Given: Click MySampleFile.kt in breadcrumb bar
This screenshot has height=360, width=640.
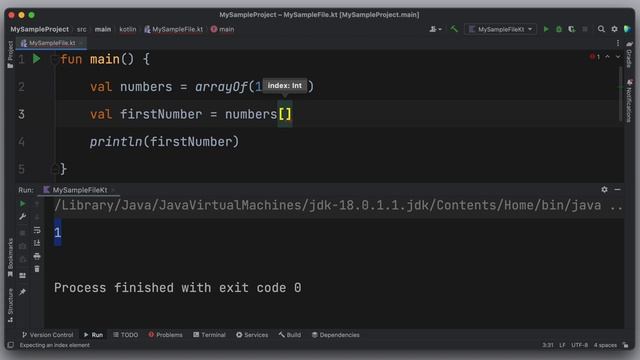Looking at the screenshot, I should 173,29.
